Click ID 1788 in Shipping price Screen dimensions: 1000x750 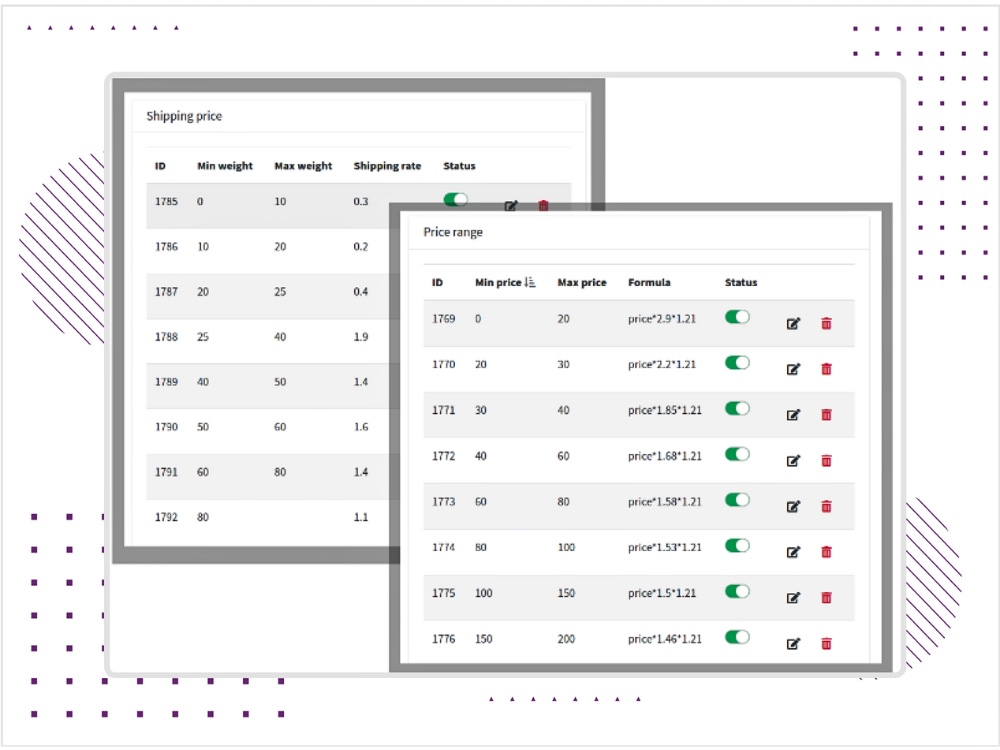tap(166, 337)
